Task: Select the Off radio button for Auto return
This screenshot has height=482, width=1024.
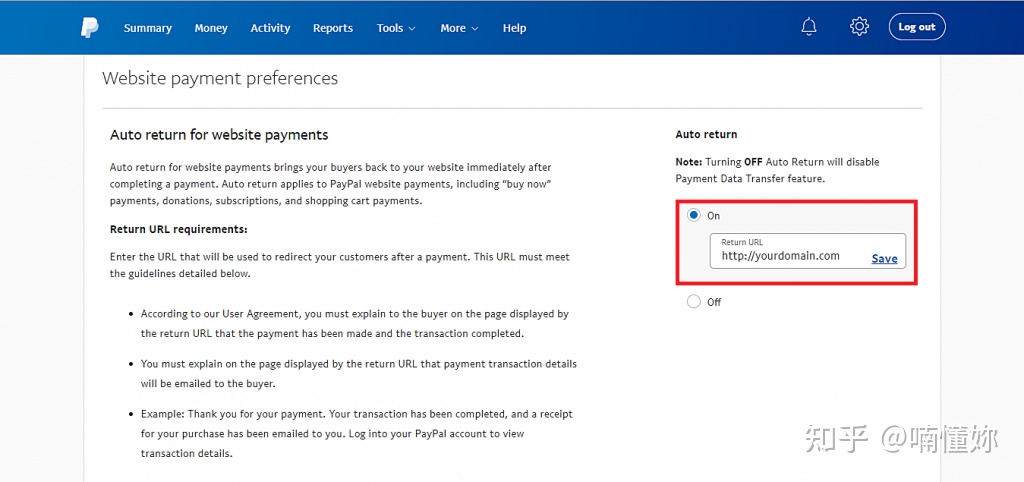Action: pyautogui.click(x=694, y=302)
